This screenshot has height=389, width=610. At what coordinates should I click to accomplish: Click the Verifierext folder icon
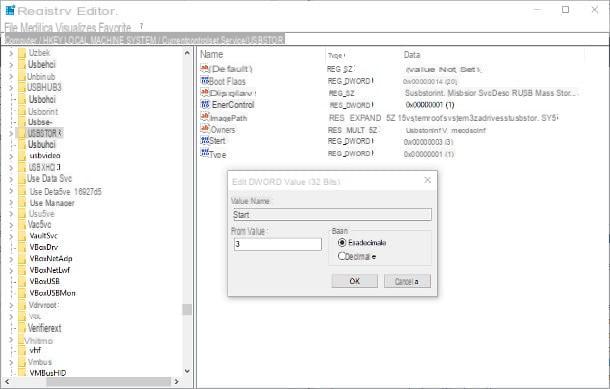point(22,328)
